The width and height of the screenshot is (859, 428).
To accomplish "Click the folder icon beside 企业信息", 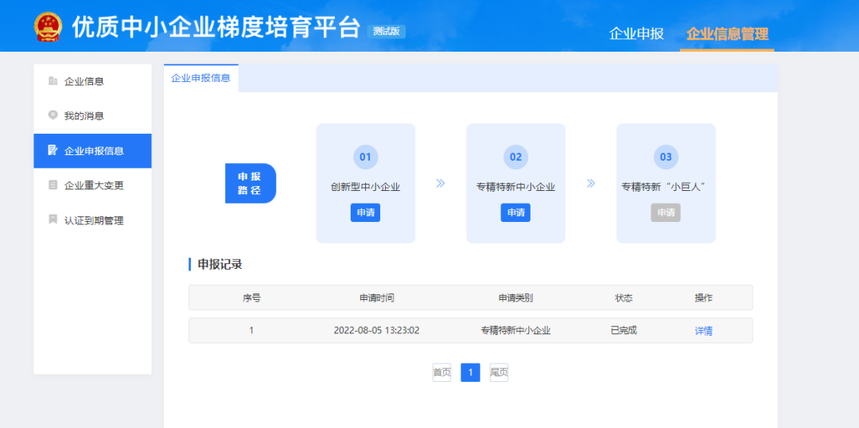I will [x=53, y=81].
